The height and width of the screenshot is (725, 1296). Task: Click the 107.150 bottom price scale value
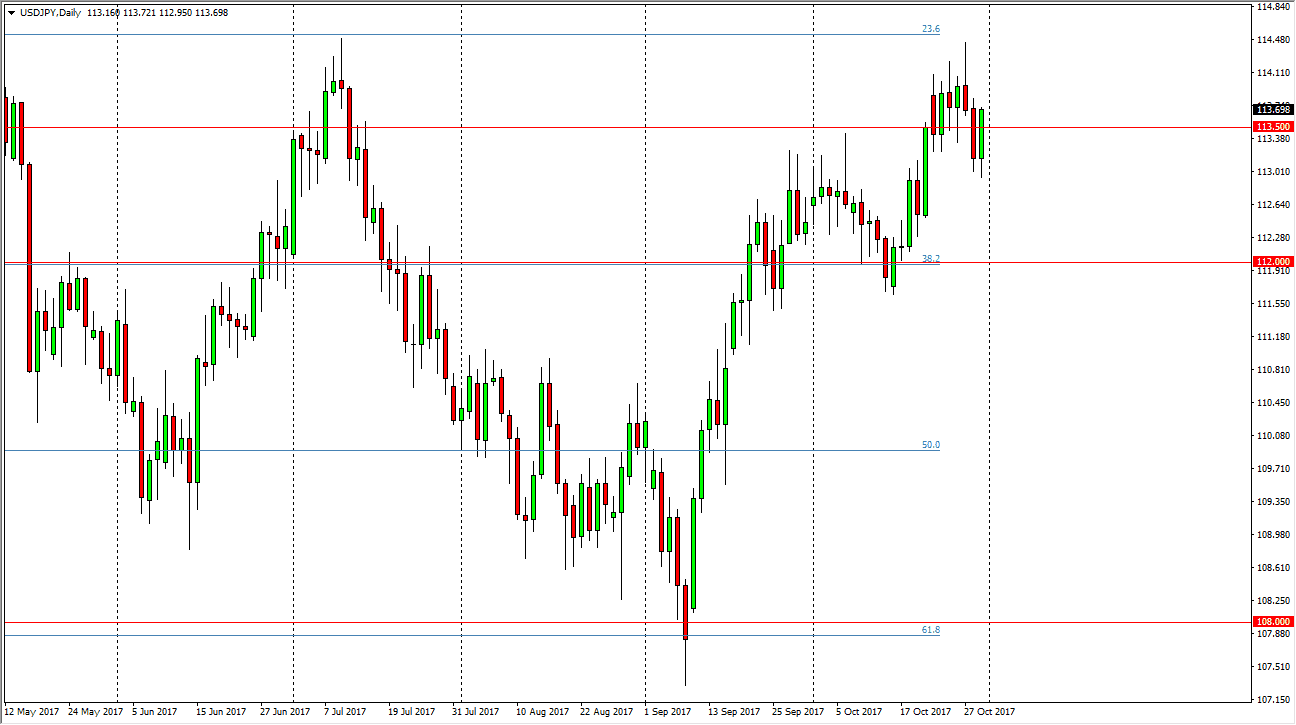[x=1270, y=697]
